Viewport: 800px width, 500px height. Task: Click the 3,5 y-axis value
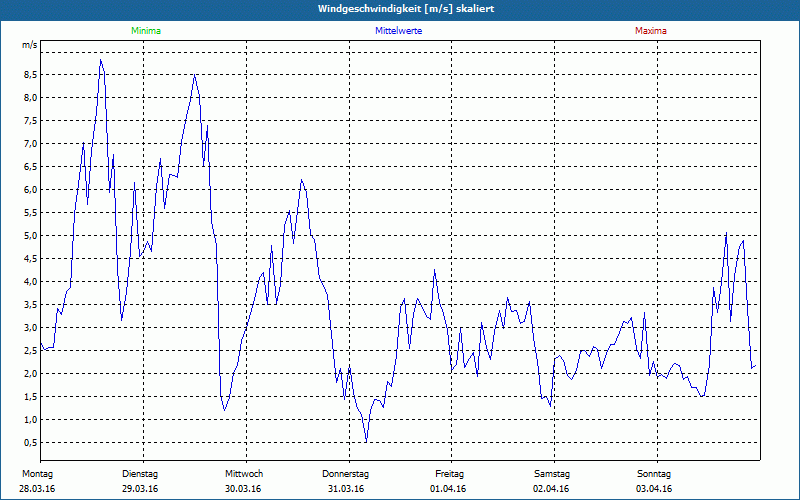pos(31,305)
